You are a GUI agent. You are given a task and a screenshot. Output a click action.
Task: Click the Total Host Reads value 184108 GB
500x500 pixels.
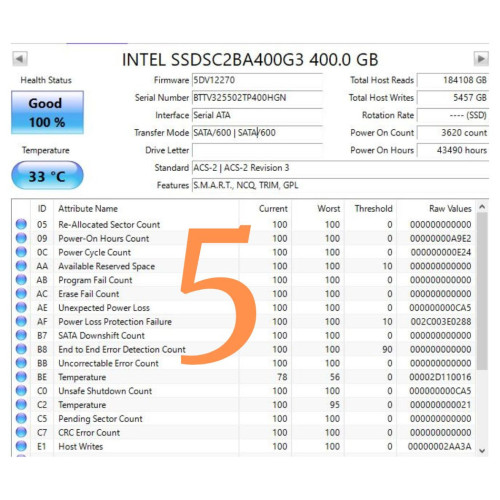[x=453, y=80]
